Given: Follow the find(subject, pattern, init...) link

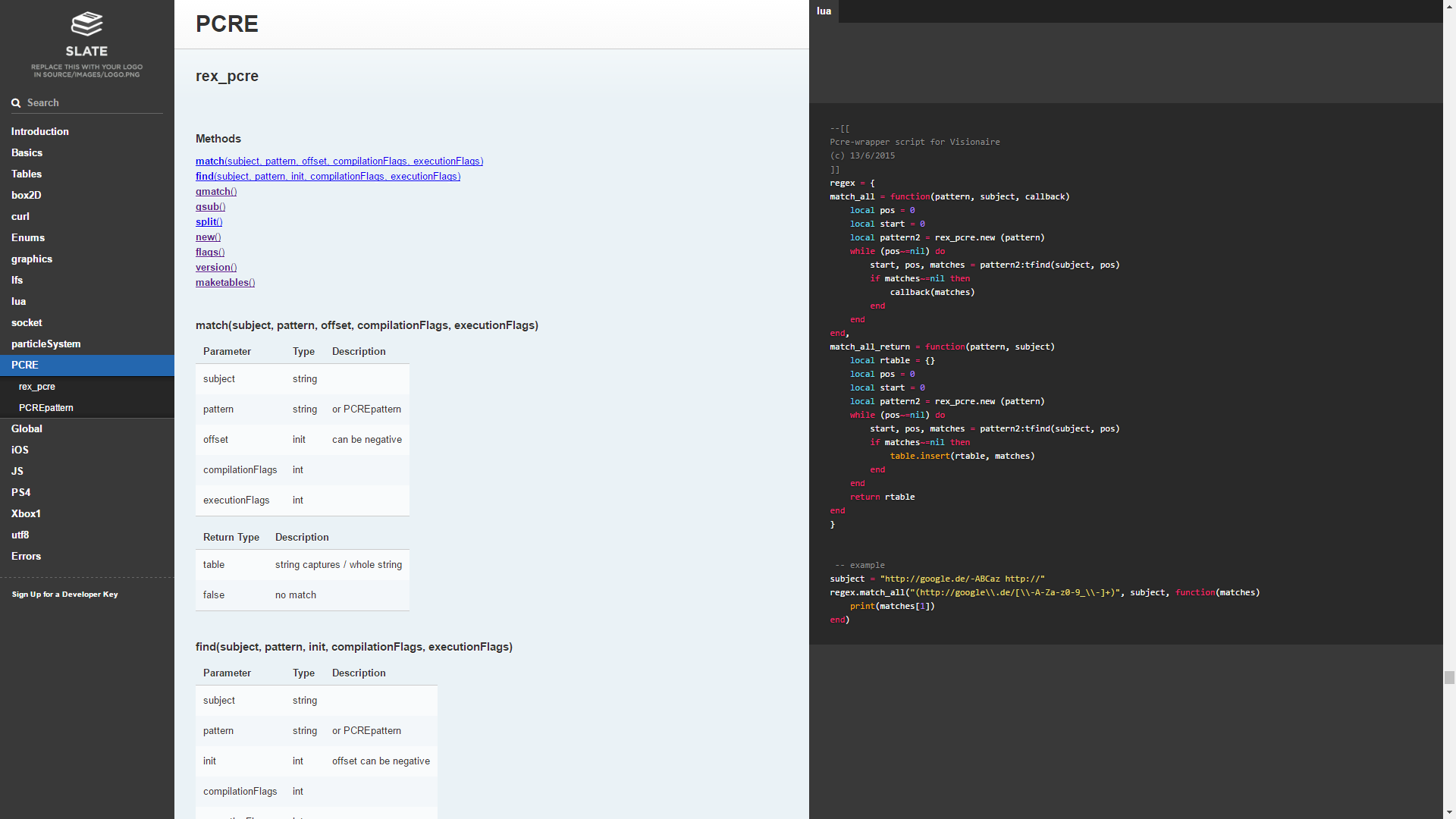Looking at the screenshot, I should coord(328,176).
